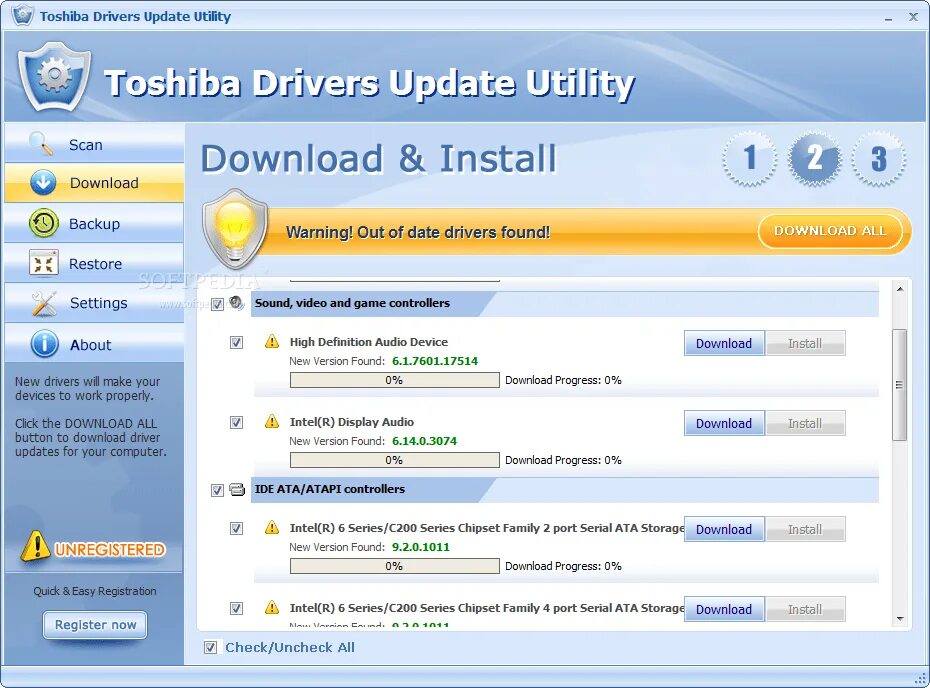
Task: Click step 2 badge
Action: (814, 158)
